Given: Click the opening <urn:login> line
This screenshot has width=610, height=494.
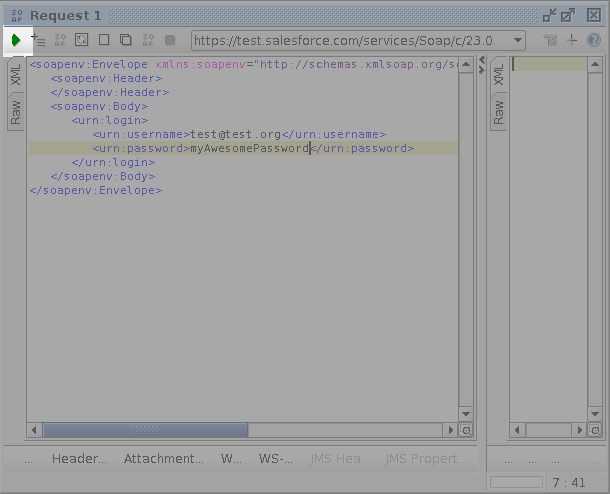Looking at the screenshot, I should (110, 120).
